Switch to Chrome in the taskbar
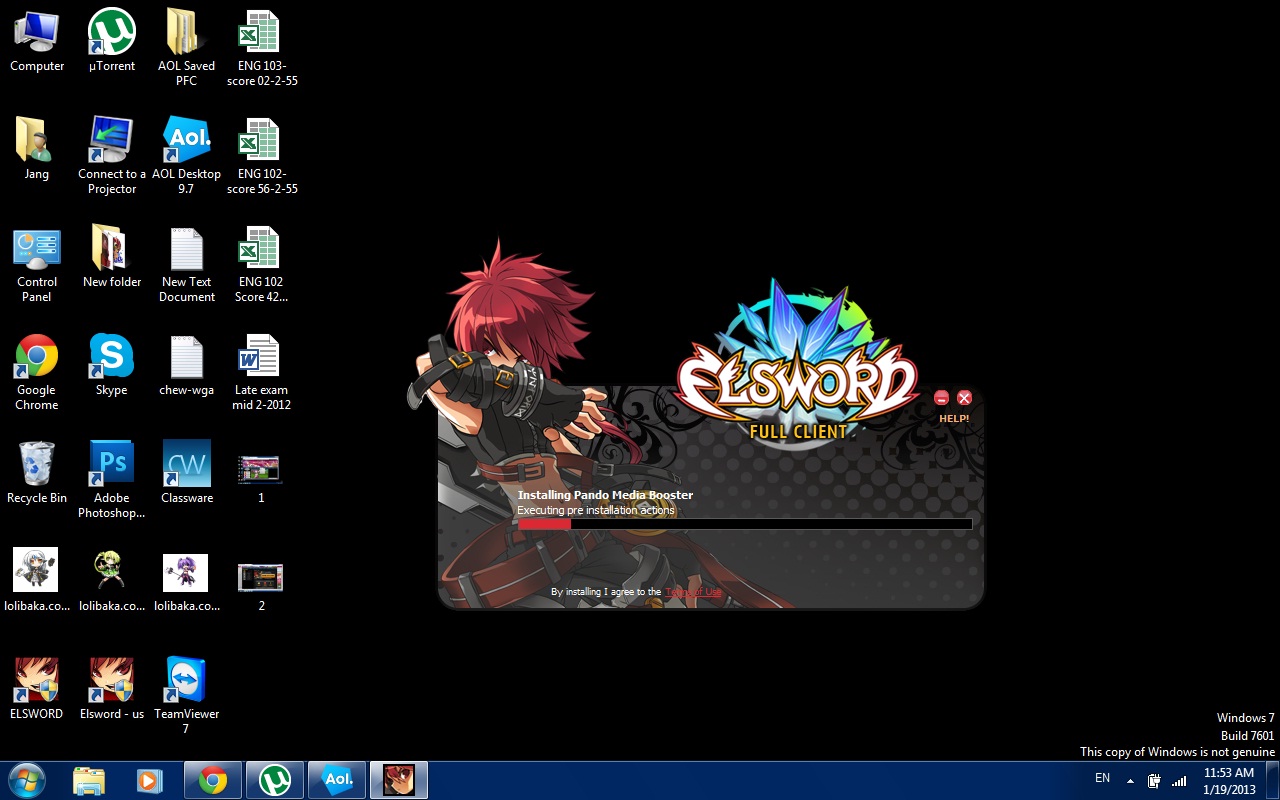 click(213, 780)
